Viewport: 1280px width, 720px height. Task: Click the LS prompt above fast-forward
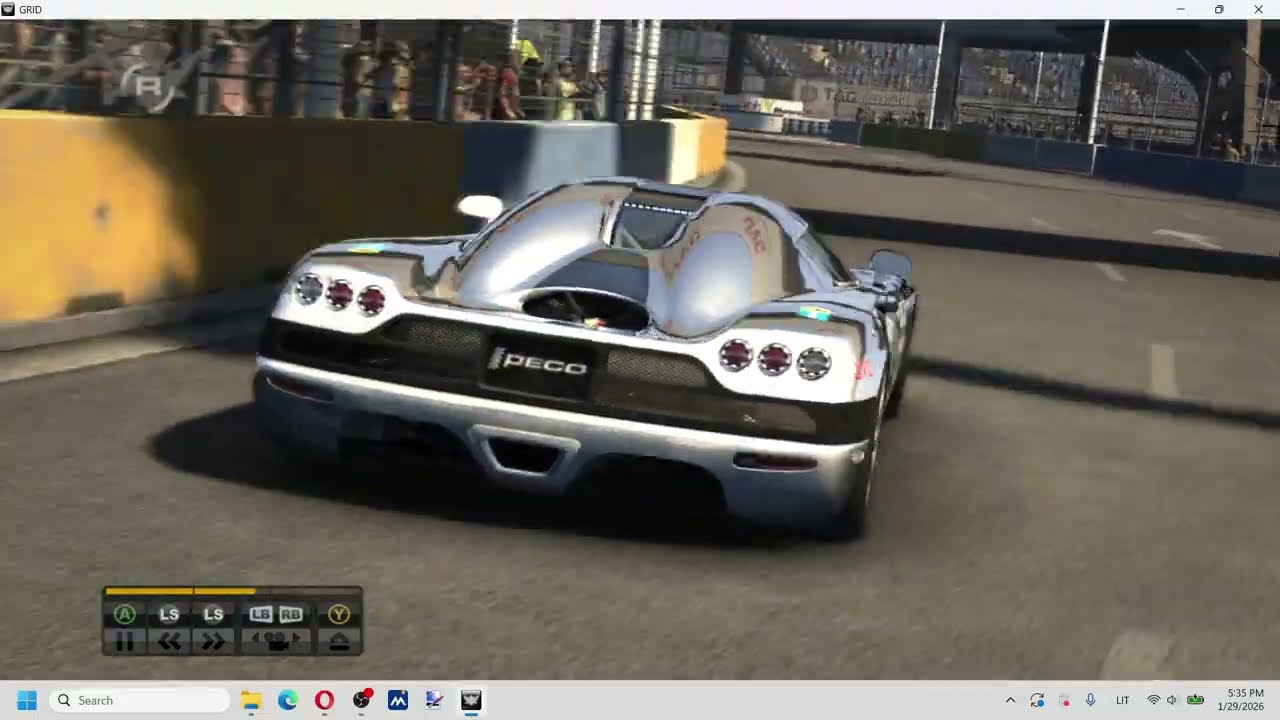point(213,614)
